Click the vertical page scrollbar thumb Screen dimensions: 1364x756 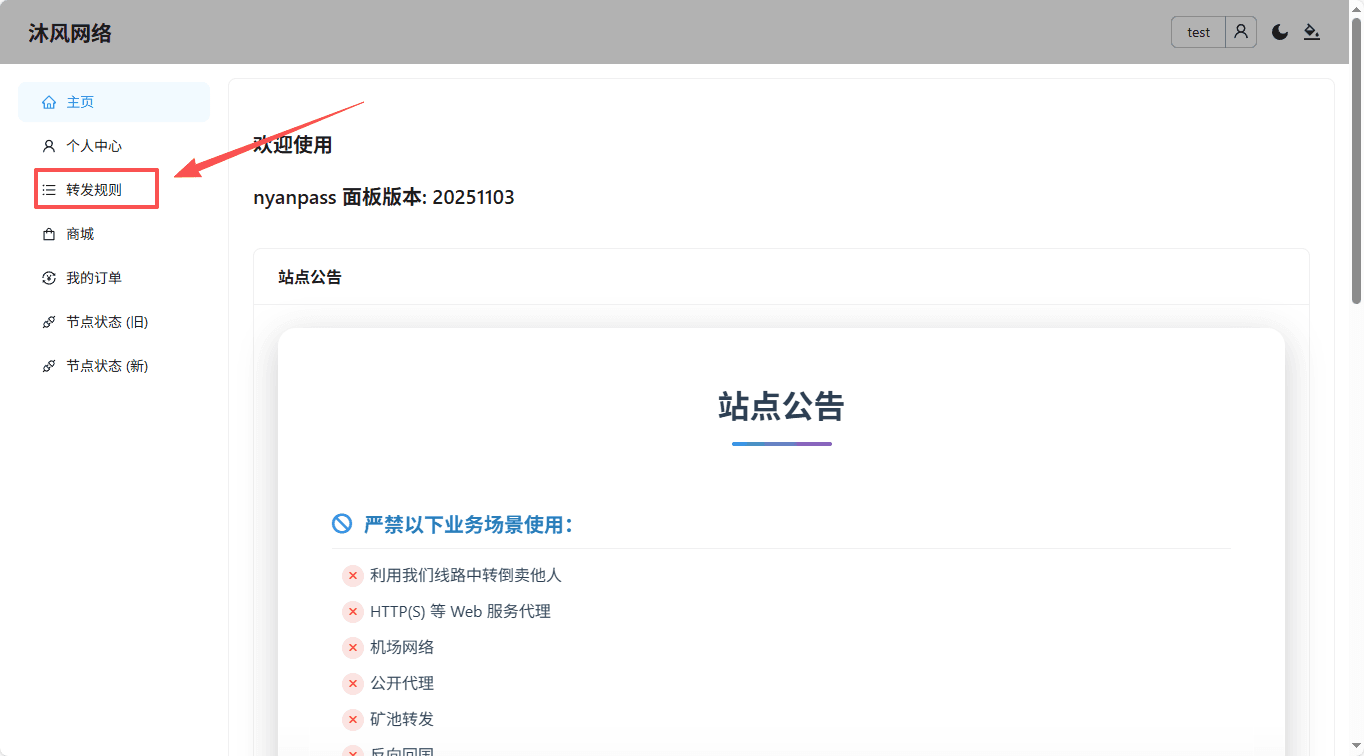click(1356, 160)
